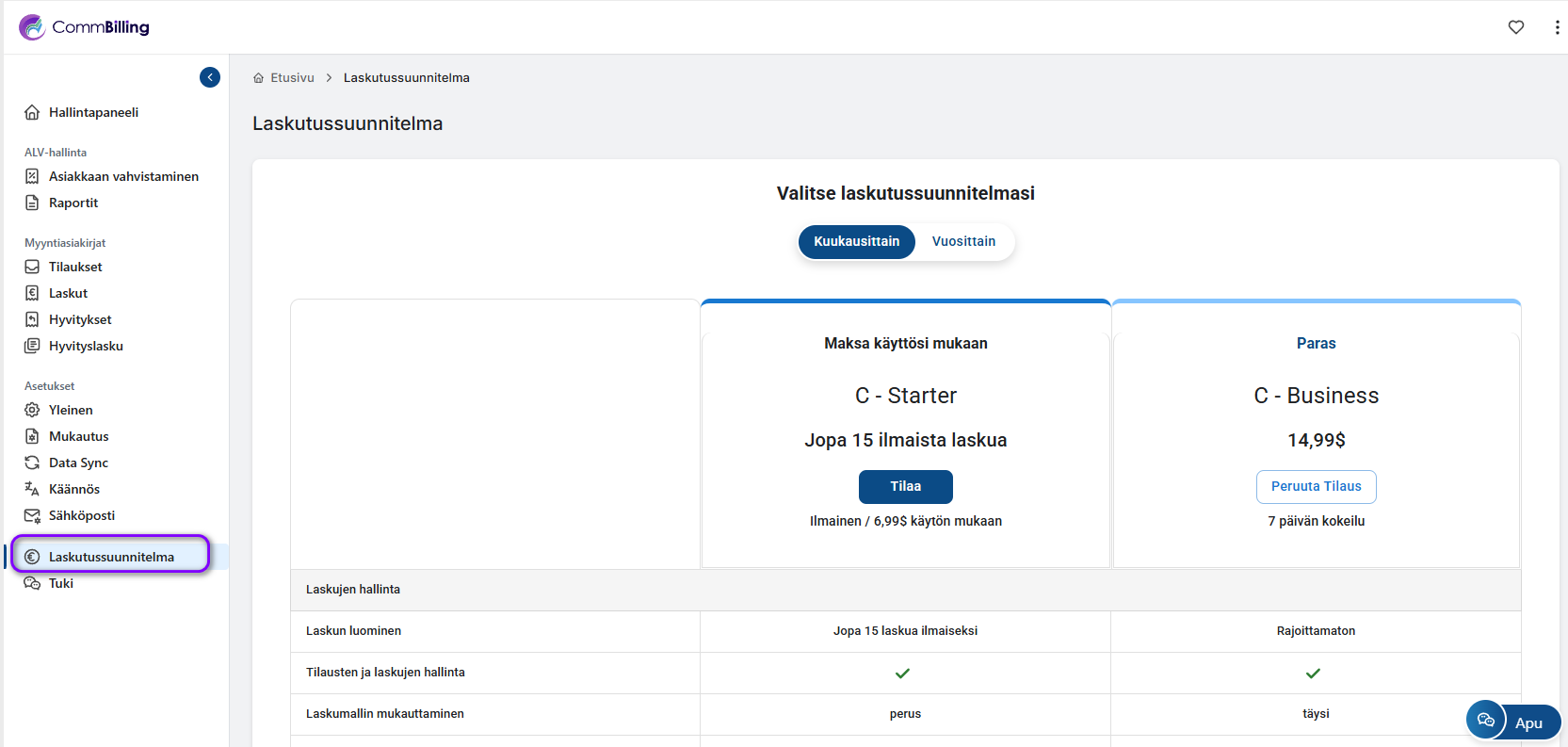
Task: Open Asiakkaan vahvistaminen from the sidebar
Action: [x=123, y=176]
